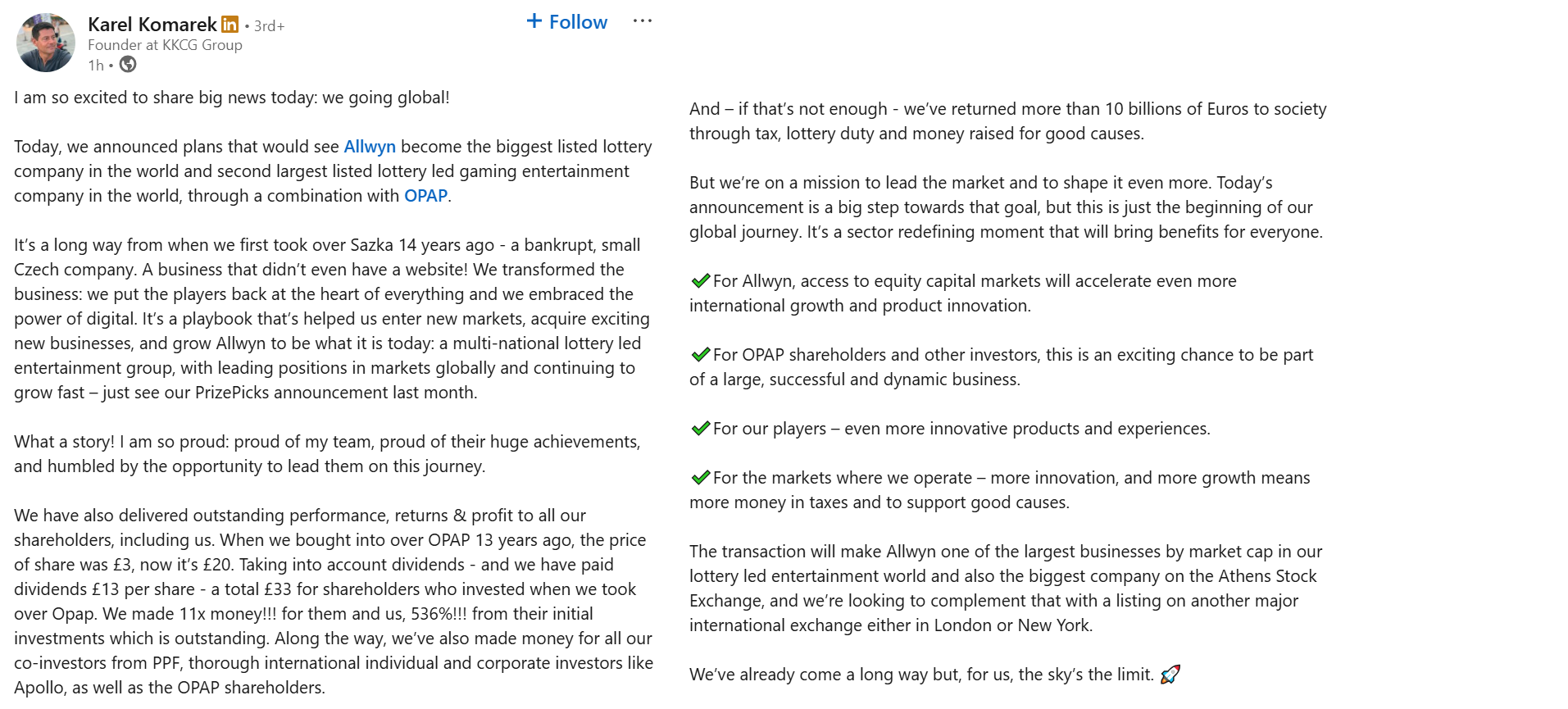Click the LinkedIn badge next to author name

point(230,25)
